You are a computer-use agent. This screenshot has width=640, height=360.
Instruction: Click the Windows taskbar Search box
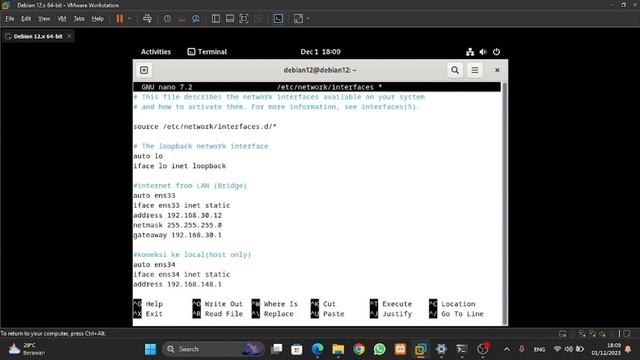(213, 349)
